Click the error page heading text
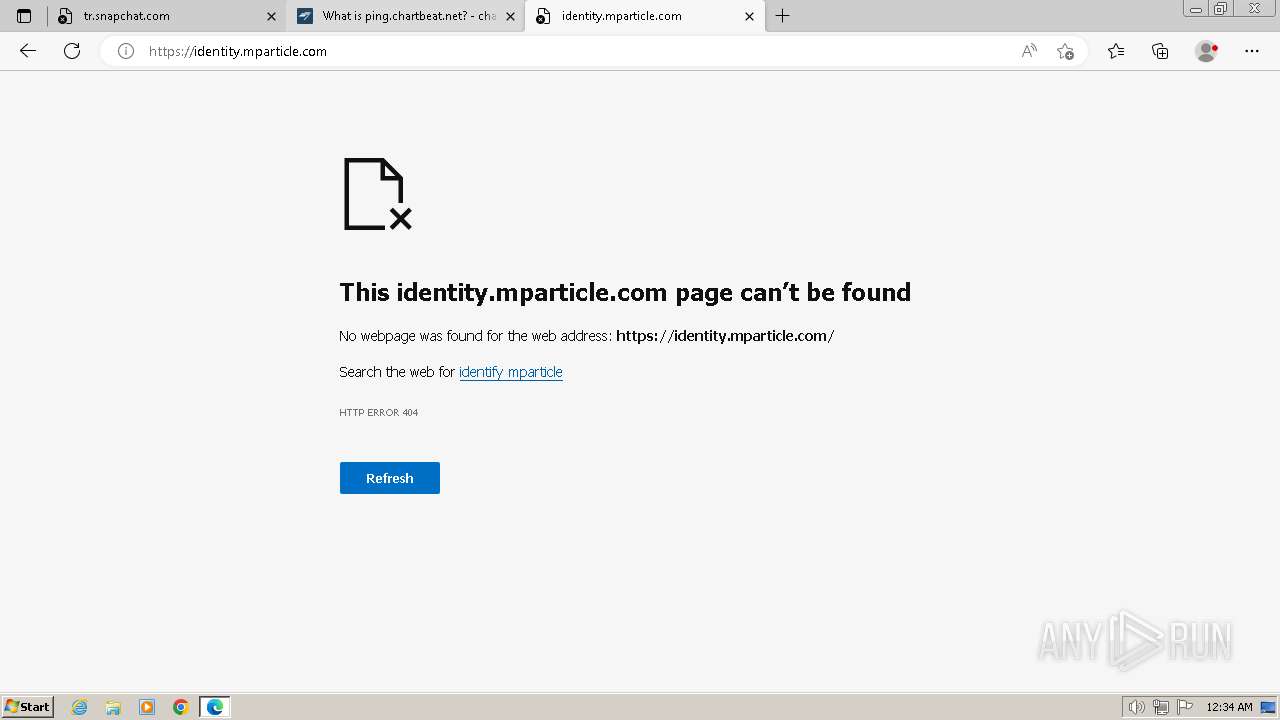The image size is (1280, 720). click(x=625, y=292)
